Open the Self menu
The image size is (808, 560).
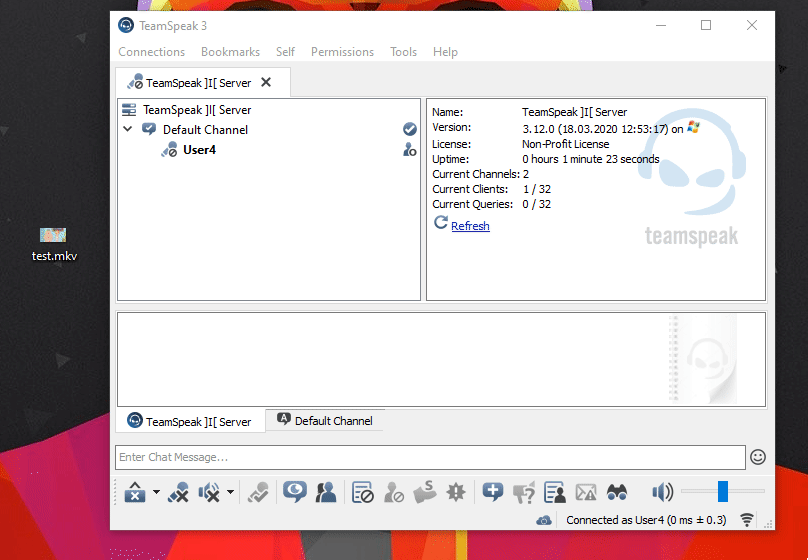click(x=285, y=52)
